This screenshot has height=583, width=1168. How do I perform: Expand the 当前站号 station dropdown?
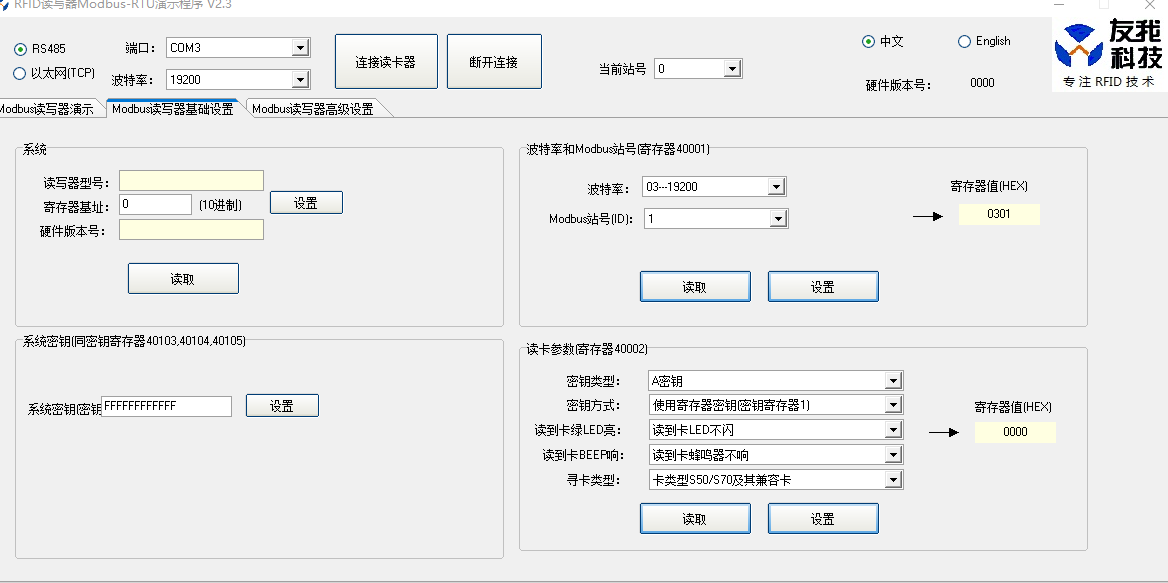coord(731,69)
